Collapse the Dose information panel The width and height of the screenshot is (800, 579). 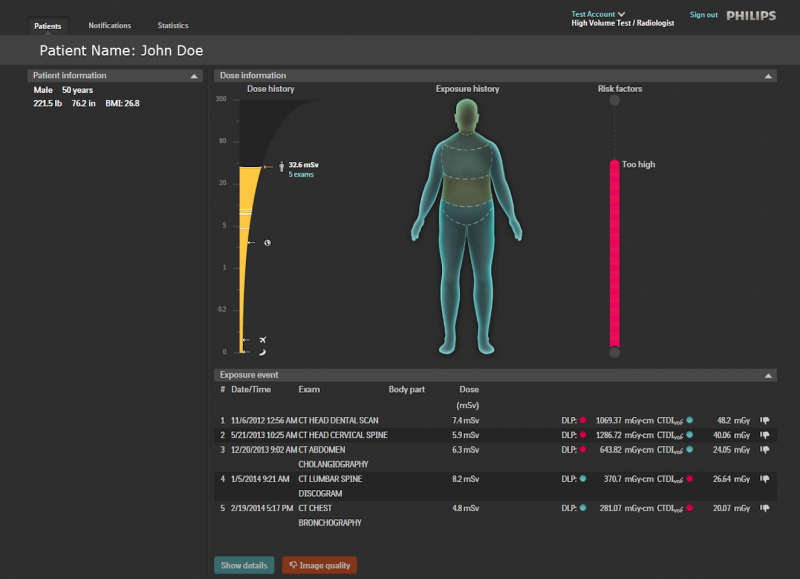[768, 76]
